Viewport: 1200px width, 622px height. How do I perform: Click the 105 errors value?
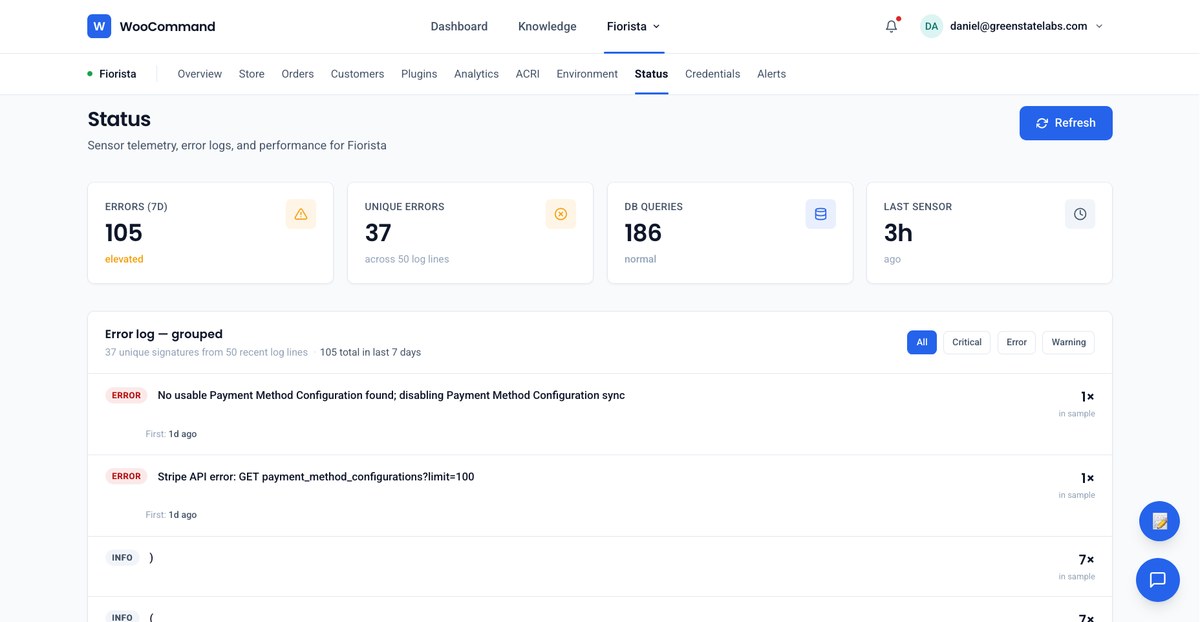click(x=124, y=233)
